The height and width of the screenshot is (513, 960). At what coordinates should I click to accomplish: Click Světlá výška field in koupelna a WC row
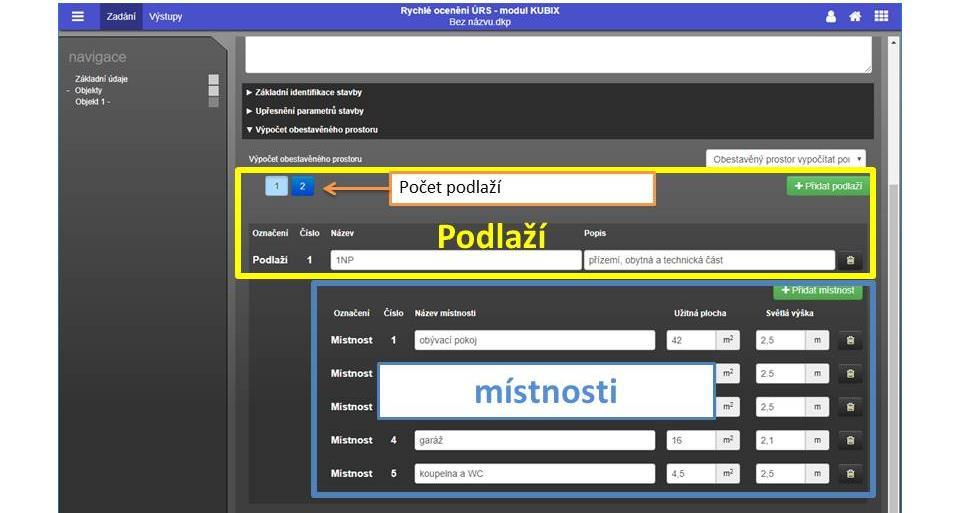(x=780, y=473)
